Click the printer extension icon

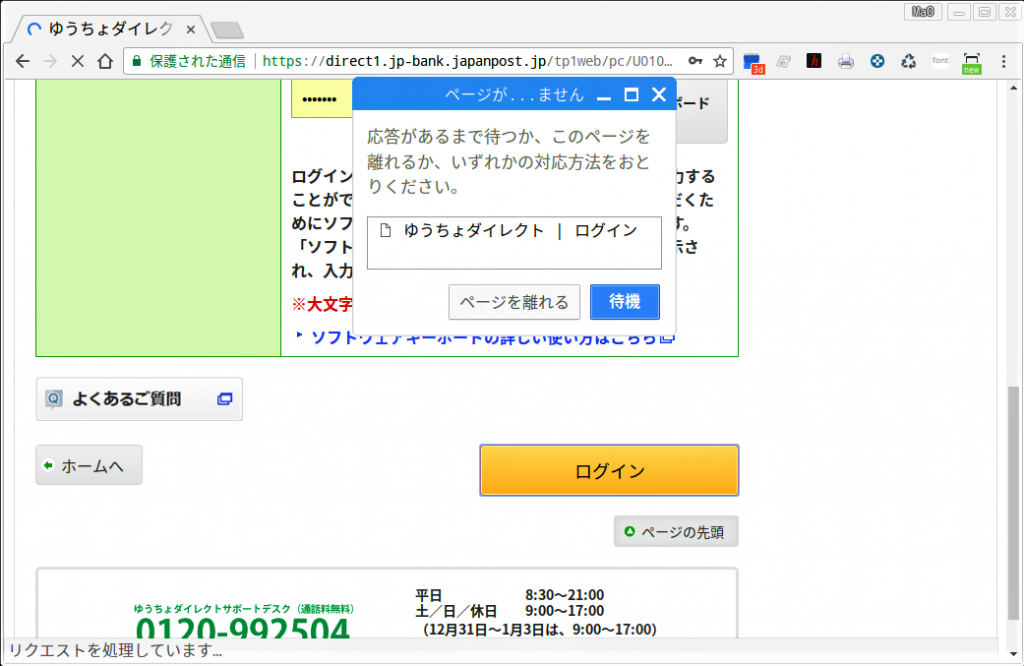click(846, 61)
